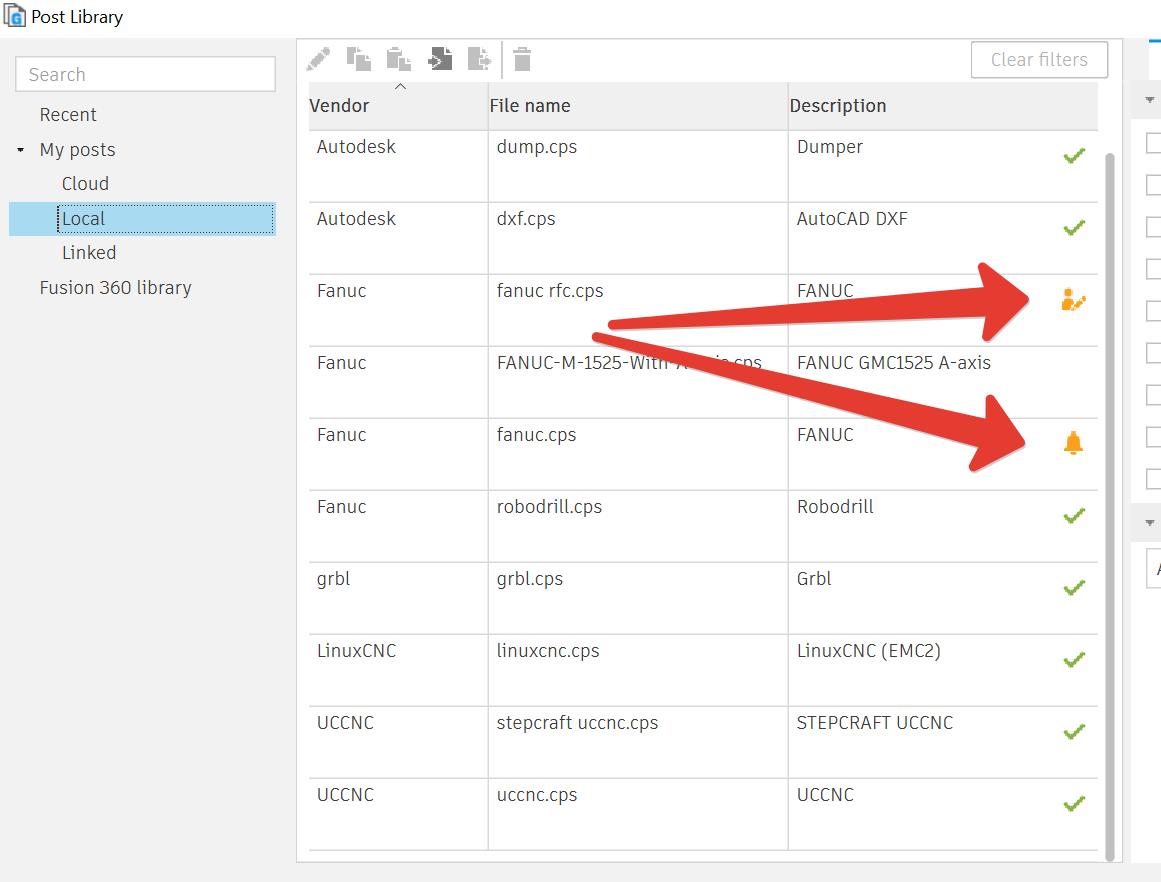Collapse the top filter section arrow

tap(1150, 100)
